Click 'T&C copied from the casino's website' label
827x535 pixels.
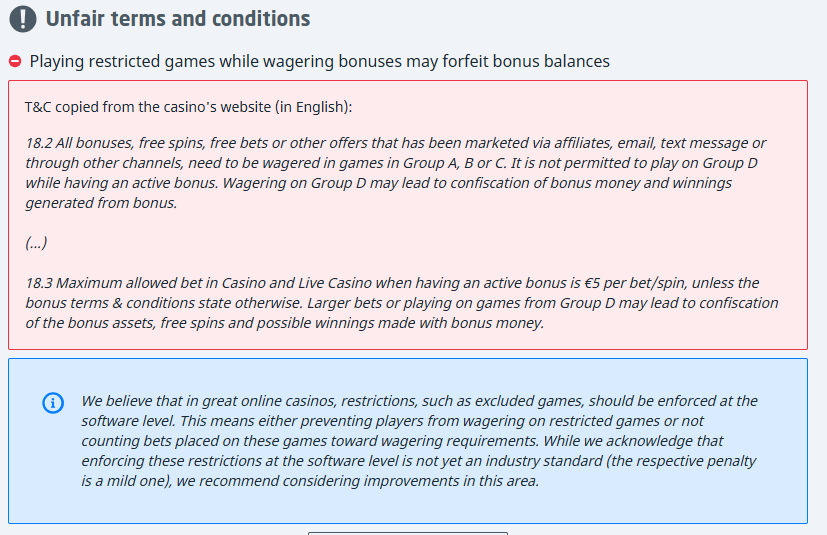[188, 107]
